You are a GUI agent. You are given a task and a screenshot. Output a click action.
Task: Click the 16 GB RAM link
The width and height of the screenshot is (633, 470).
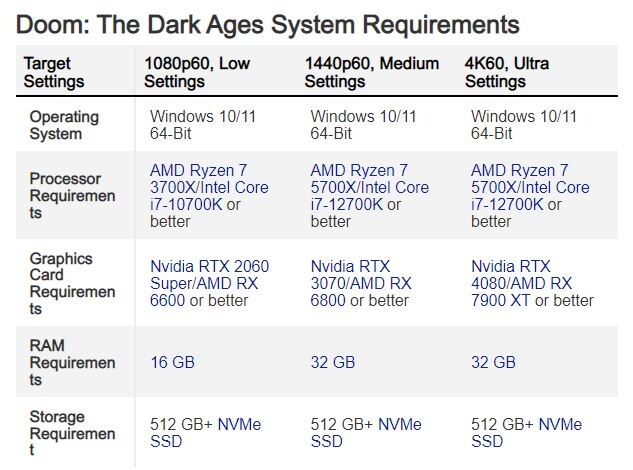pyautogui.click(x=172, y=362)
